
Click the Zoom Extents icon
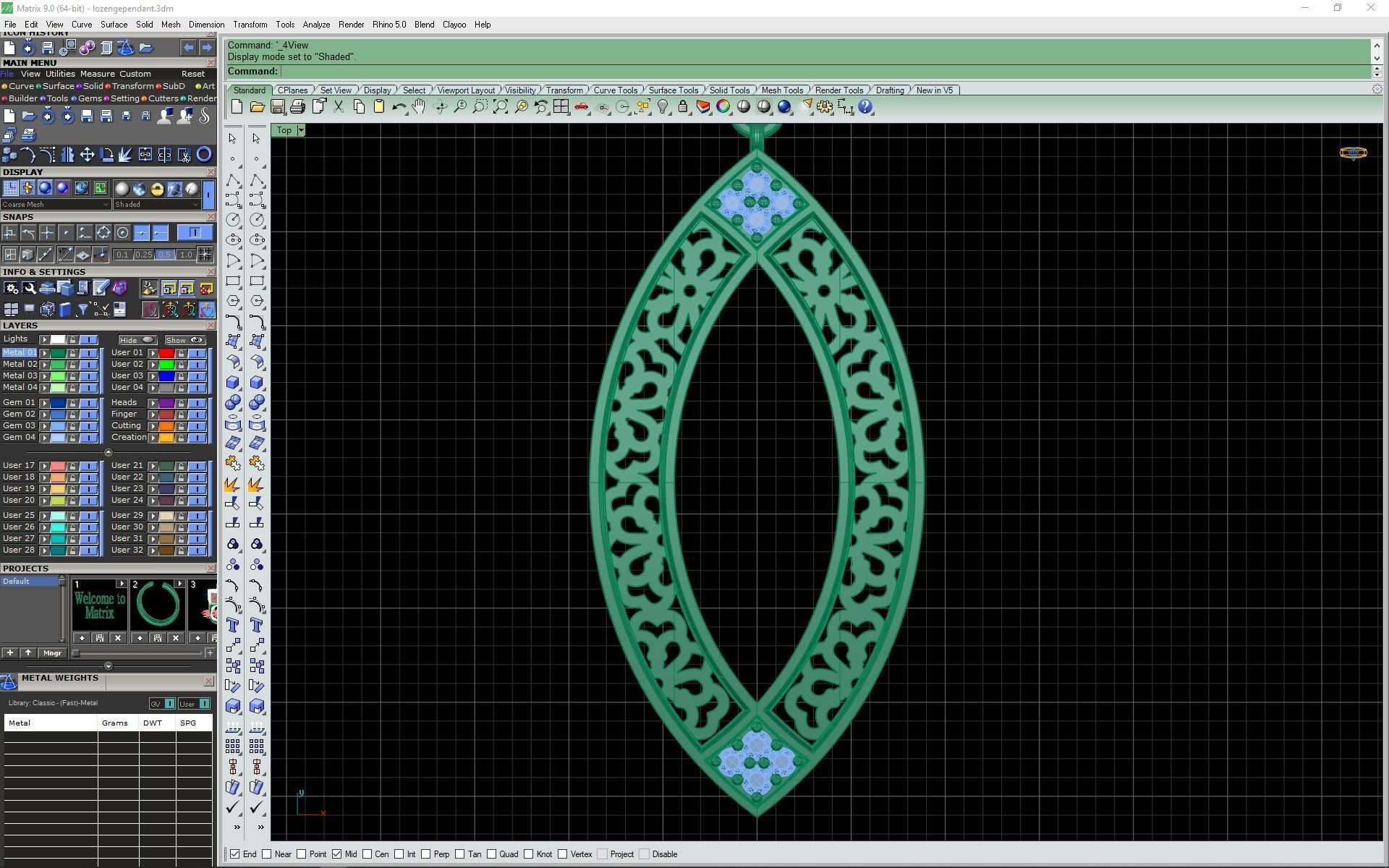point(500,107)
